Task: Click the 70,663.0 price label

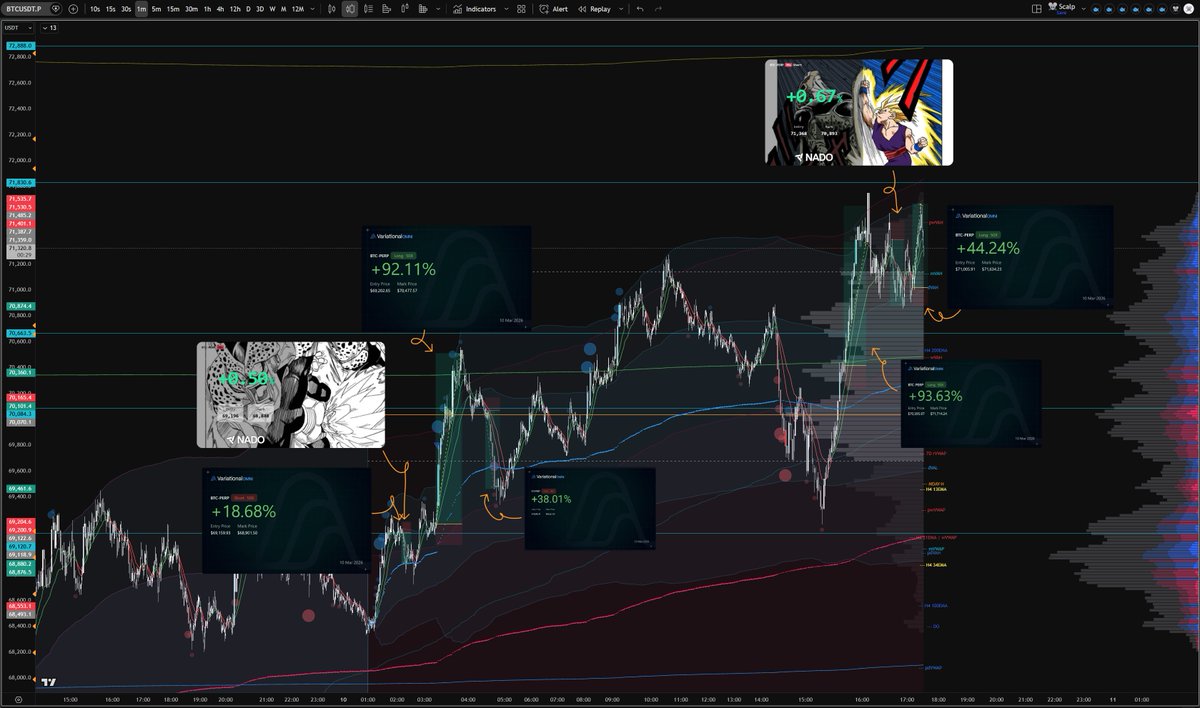Action: click(x=20, y=333)
